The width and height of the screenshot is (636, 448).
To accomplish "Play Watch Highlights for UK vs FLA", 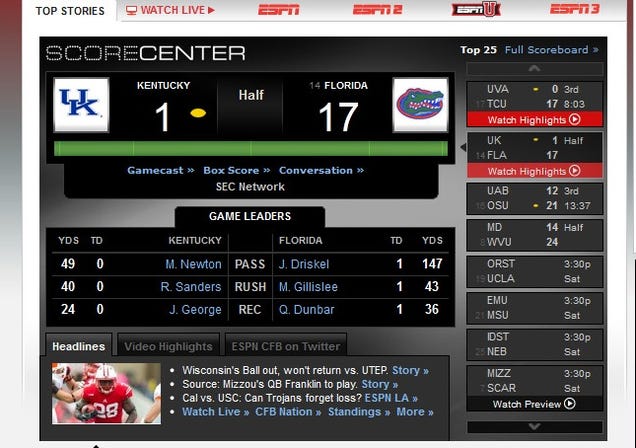I will click(x=535, y=171).
